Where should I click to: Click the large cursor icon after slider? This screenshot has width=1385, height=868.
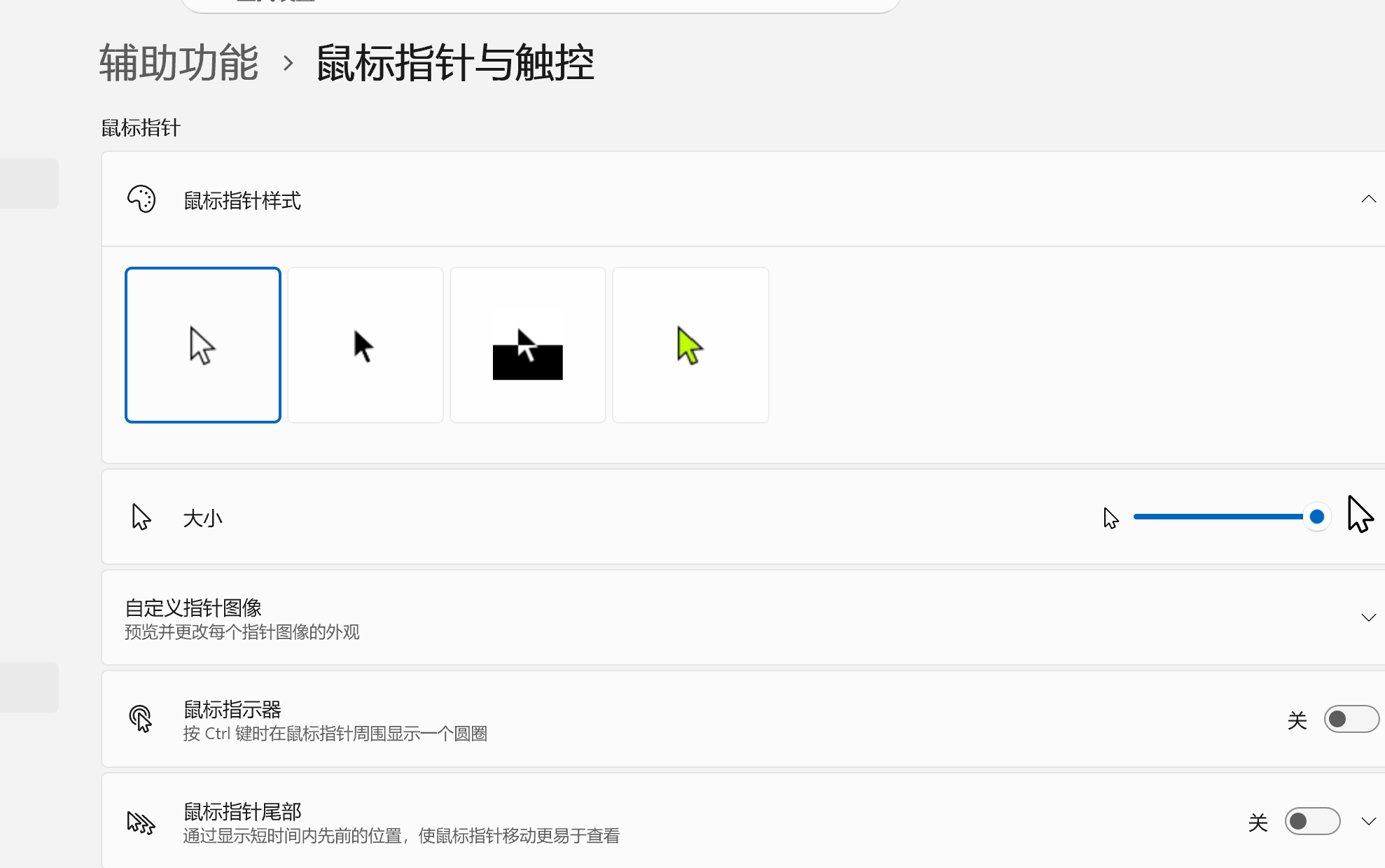point(1360,514)
